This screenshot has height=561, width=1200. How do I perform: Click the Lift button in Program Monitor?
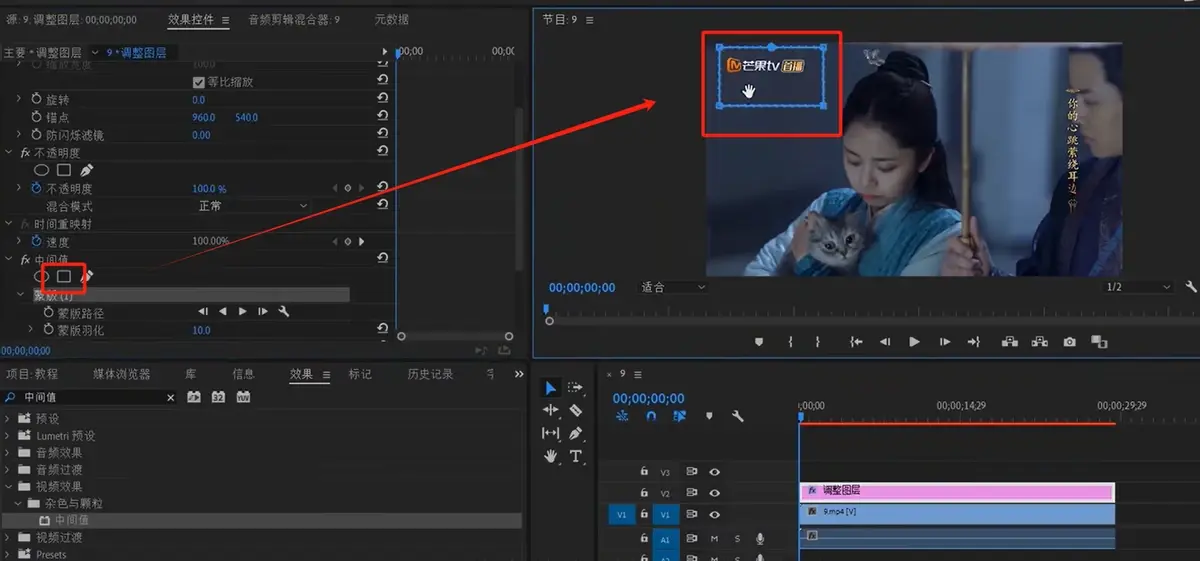(1009, 342)
